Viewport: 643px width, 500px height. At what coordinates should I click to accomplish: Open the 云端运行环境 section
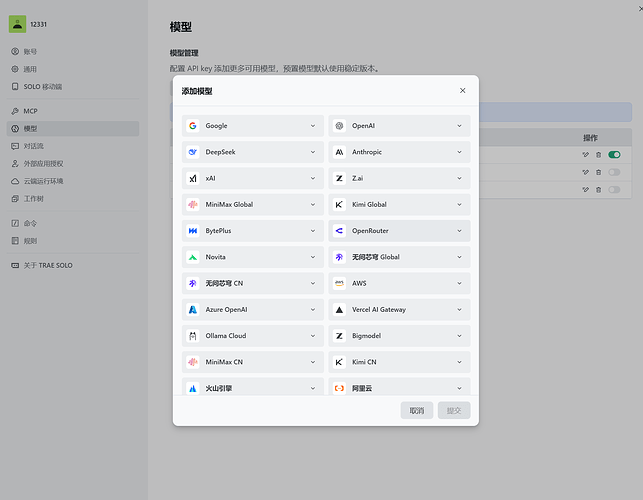point(73,181)
